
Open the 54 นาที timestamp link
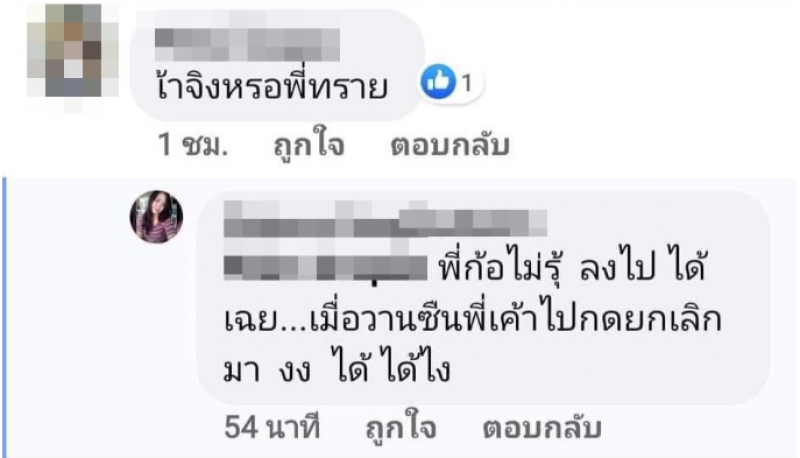click(272, 427)
